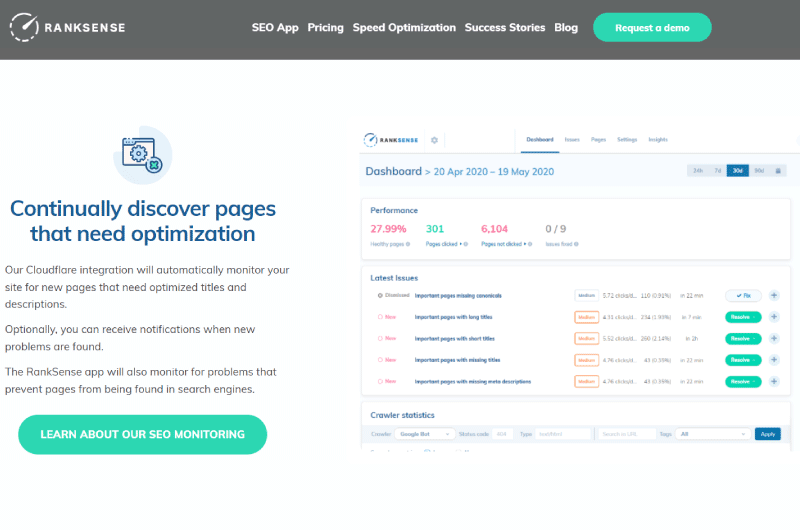The height and width of the screenshot is (530, 800).
Task: Expand the Pages not clicked arrow
Action: pyautogui.click(x=525, y=244)
